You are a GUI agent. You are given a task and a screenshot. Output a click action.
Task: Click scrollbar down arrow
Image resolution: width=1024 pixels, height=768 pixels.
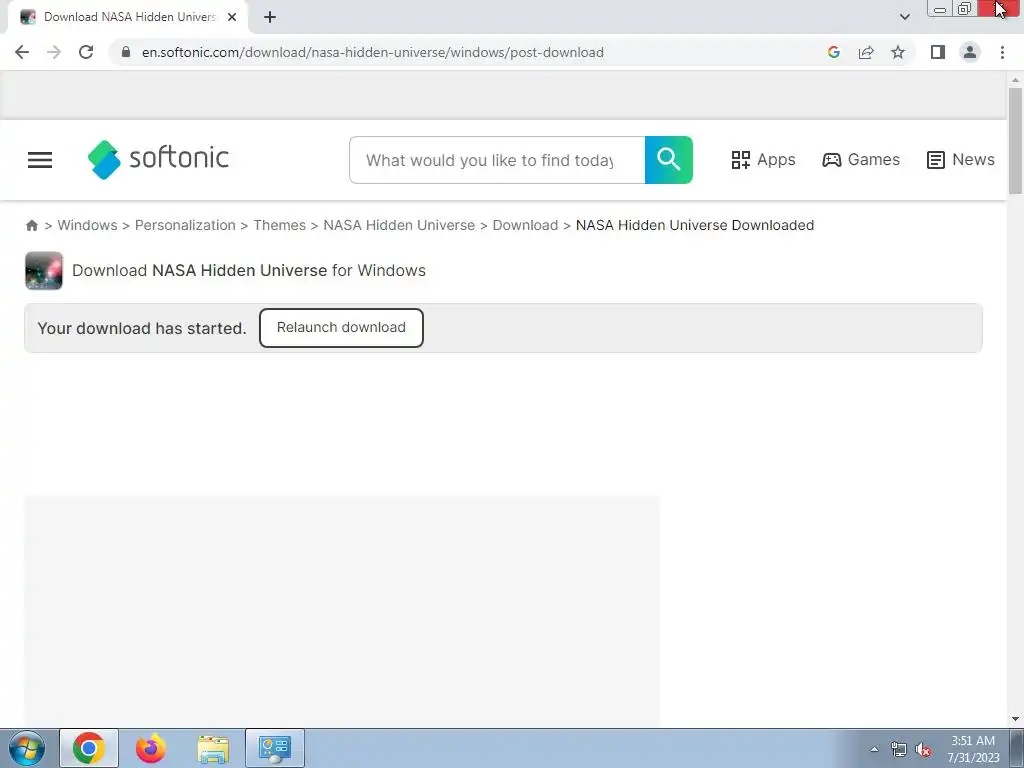1015,719
